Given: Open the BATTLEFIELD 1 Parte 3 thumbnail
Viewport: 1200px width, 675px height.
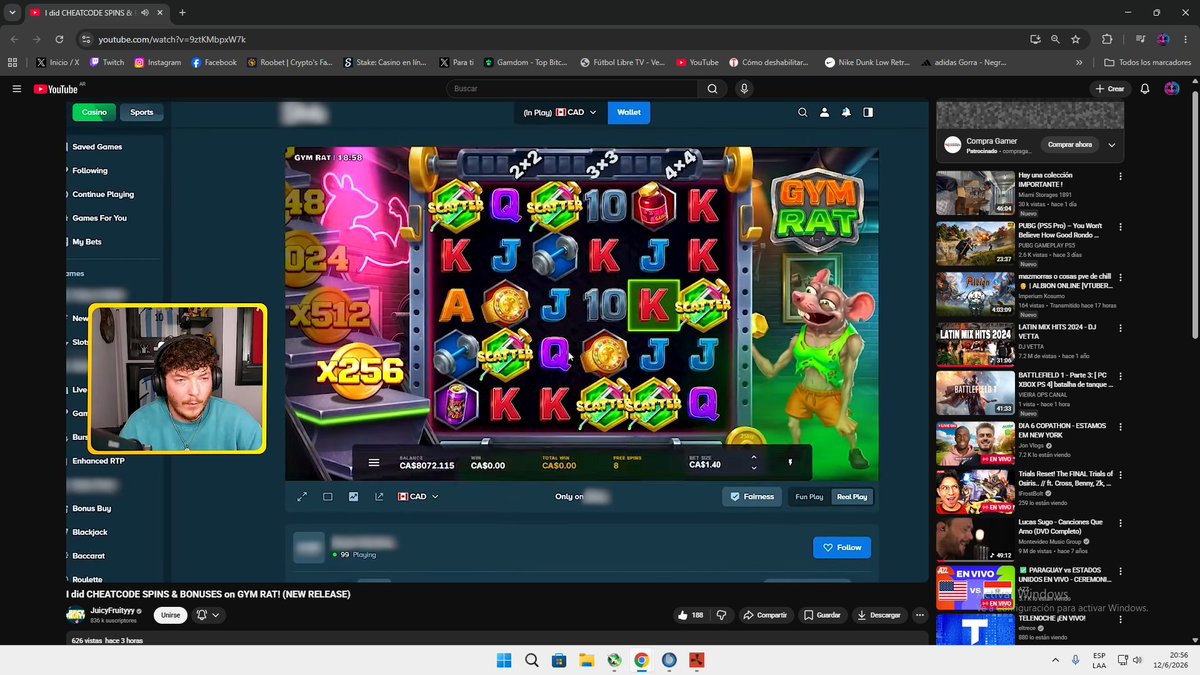Looking at the screenshot, I should (975, 393).
